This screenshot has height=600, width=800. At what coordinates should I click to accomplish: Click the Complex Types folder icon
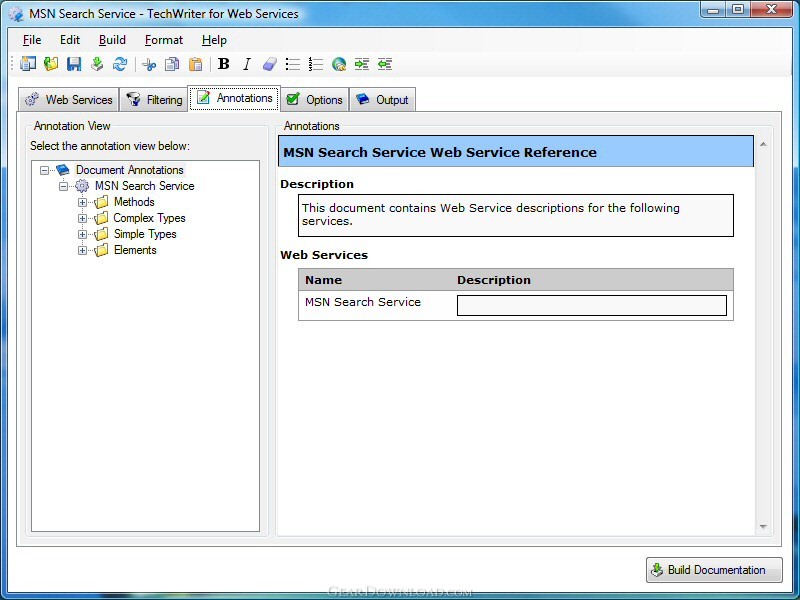pyautogui.click(x=102, y=218)
